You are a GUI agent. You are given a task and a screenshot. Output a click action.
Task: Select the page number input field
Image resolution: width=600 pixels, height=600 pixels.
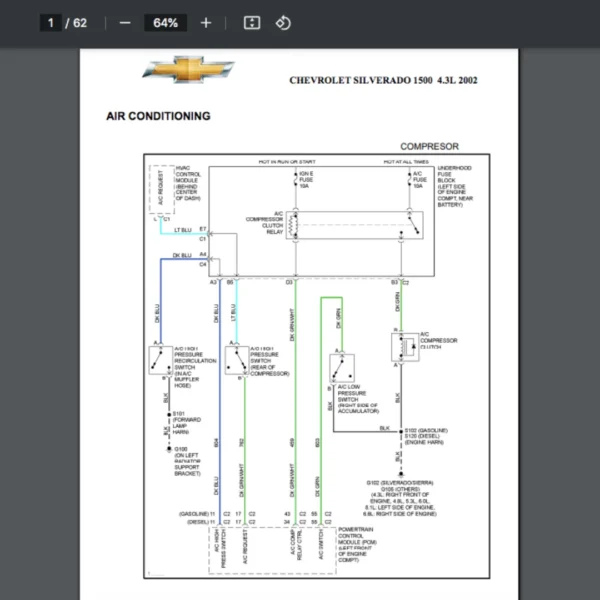tap(52, 23)
